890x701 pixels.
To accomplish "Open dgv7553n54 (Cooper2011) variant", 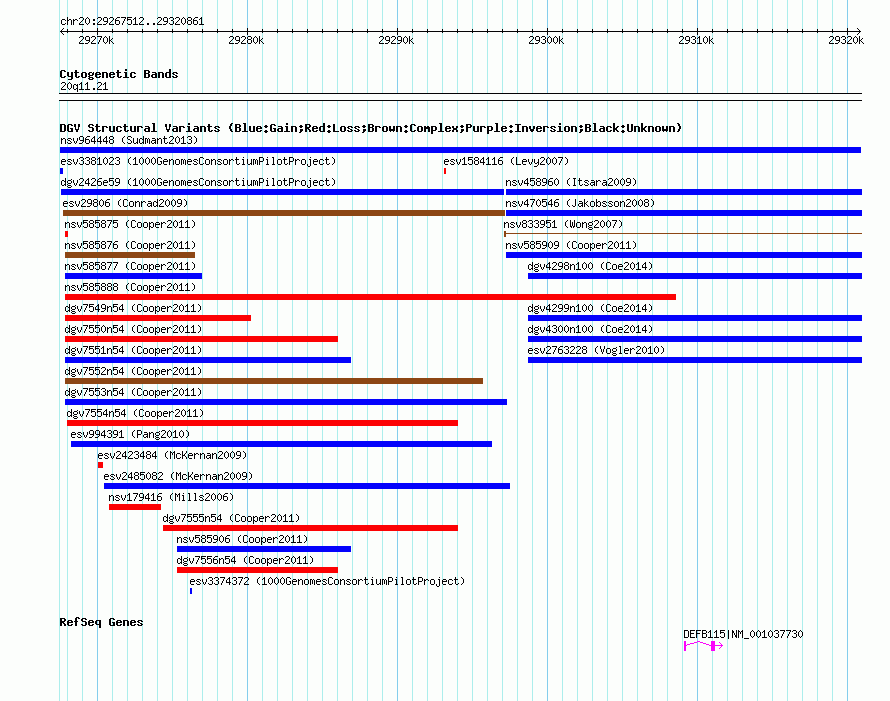I will tap(133, 392).
